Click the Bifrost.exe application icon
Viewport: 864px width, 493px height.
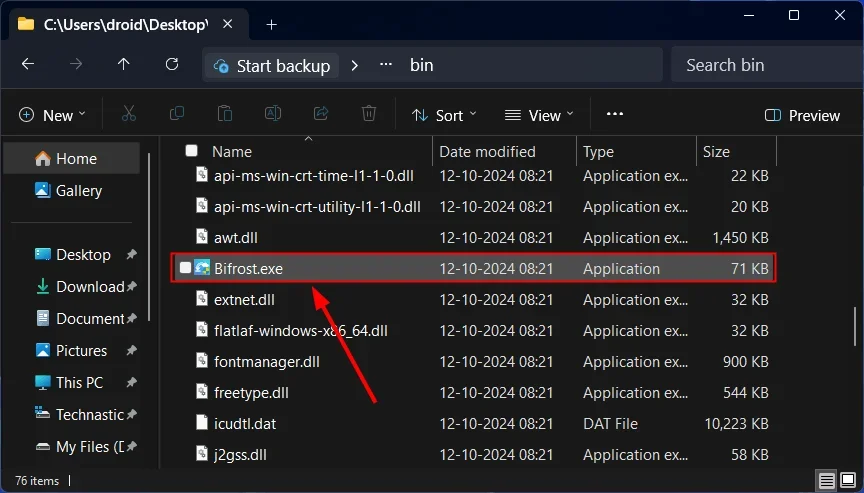(x=202, y=268)
